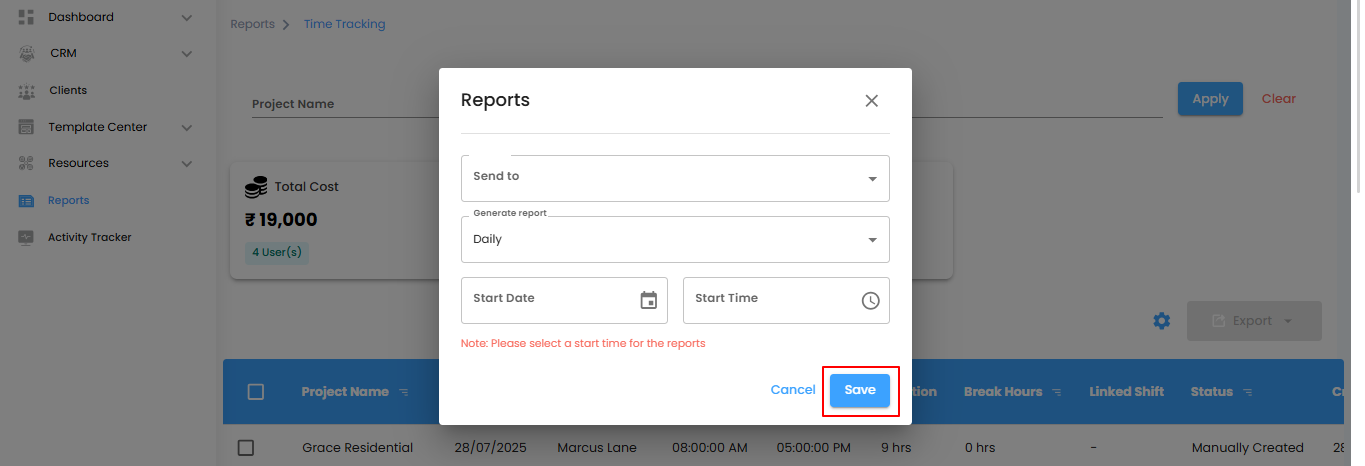Click the Grace Residential project cell

358,448
